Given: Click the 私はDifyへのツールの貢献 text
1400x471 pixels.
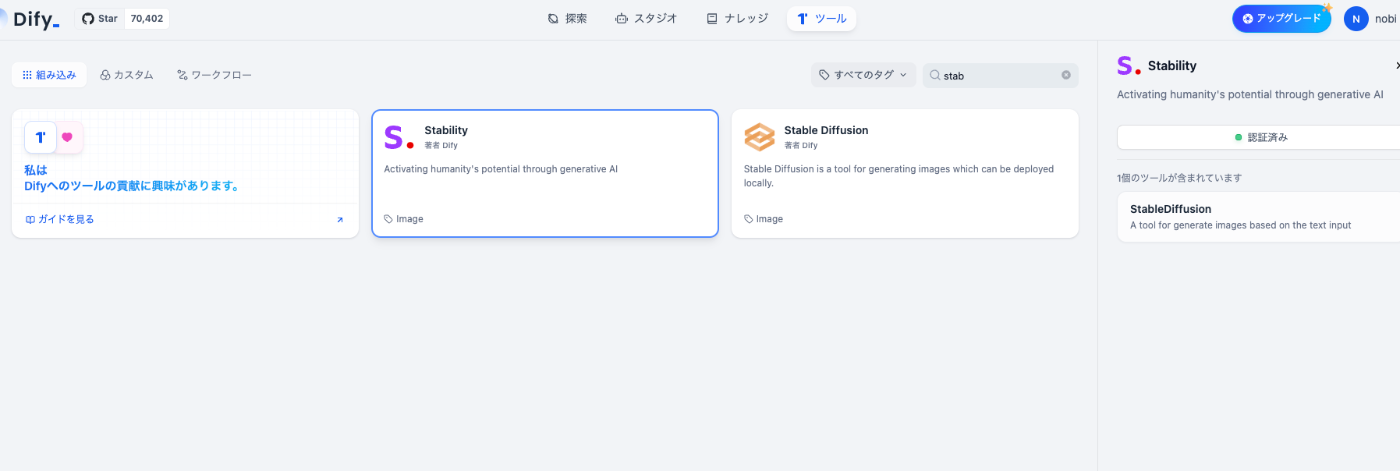Looking at the screenshot, I should [x=131, y=178].
